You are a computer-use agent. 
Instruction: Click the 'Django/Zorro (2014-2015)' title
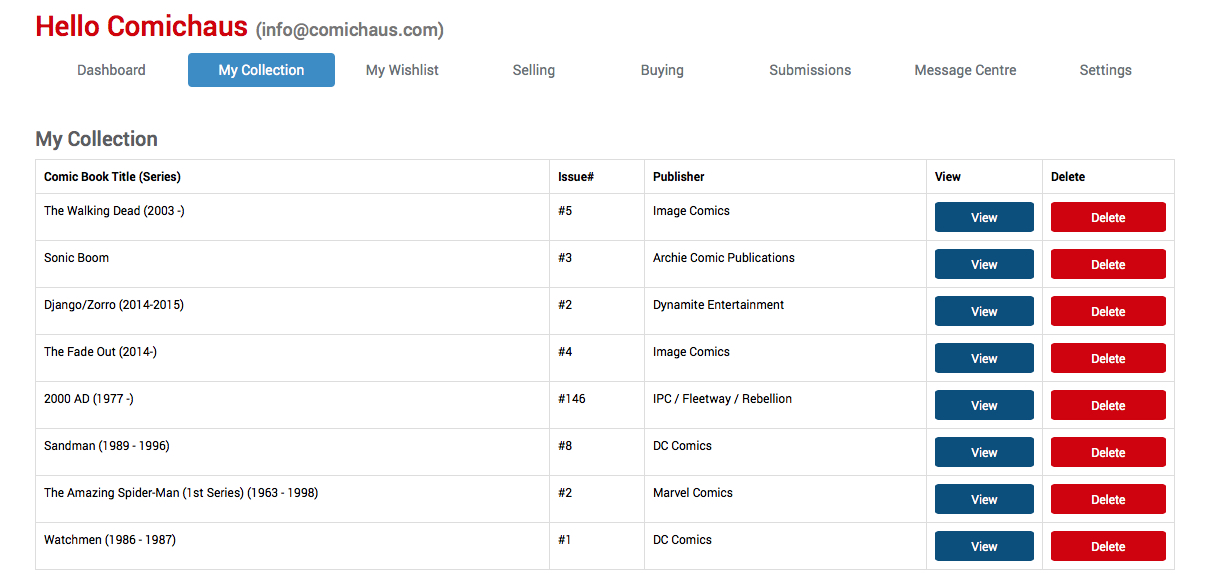click(114, 305)
